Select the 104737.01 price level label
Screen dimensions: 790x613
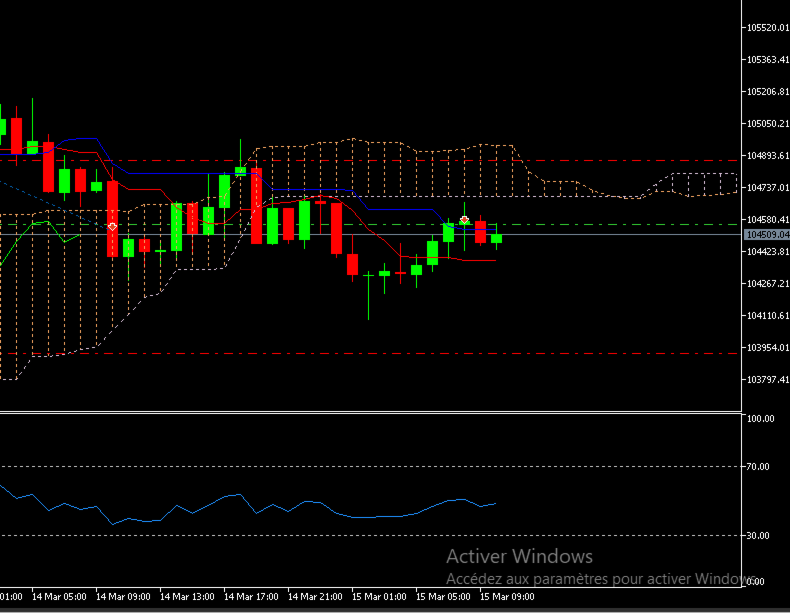[x=768, y=187]
